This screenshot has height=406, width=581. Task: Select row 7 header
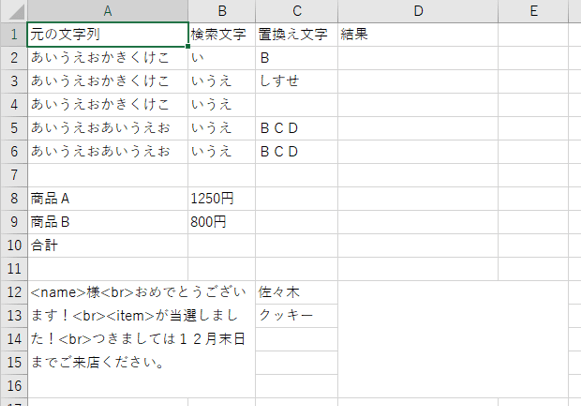pos(14,175)
